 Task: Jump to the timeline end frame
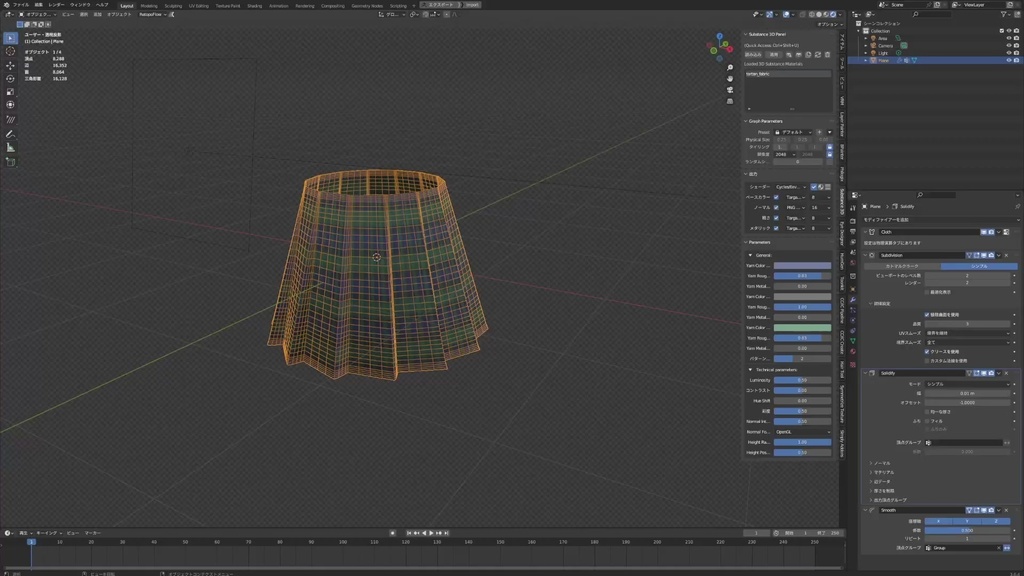pyautogui.click(x=446, y=533)
